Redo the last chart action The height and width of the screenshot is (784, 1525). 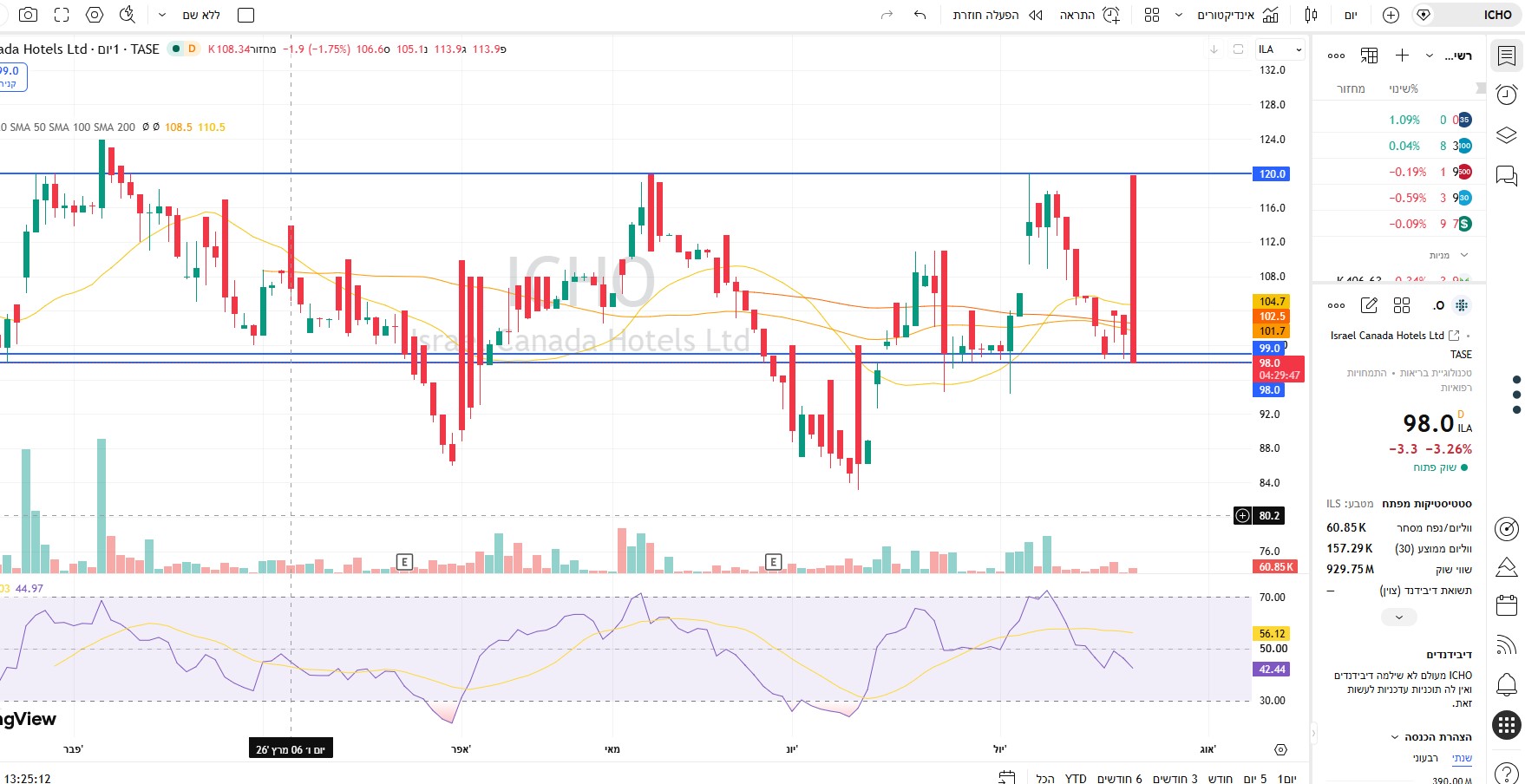[887, 15]
